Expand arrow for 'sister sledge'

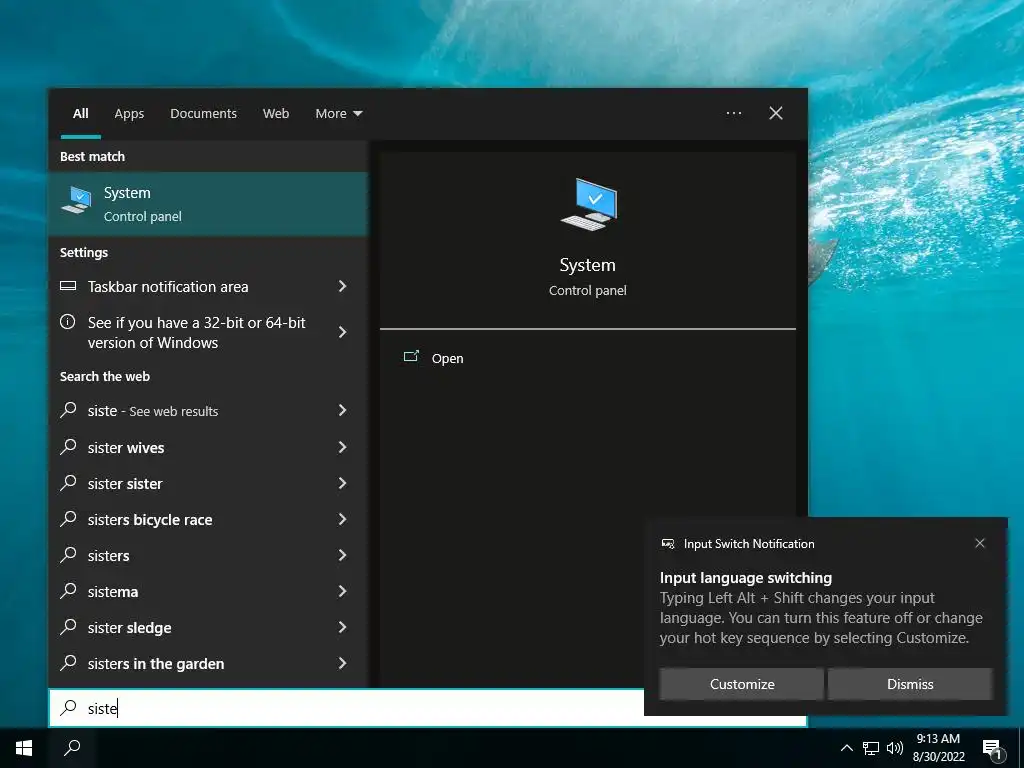342,627
